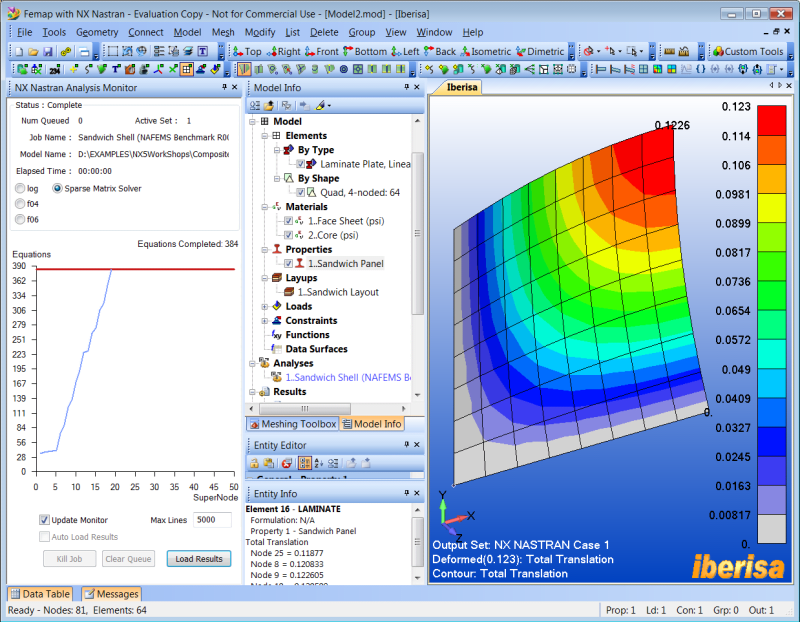
Task: Select the f06 radio button
Action: point(20,219)
